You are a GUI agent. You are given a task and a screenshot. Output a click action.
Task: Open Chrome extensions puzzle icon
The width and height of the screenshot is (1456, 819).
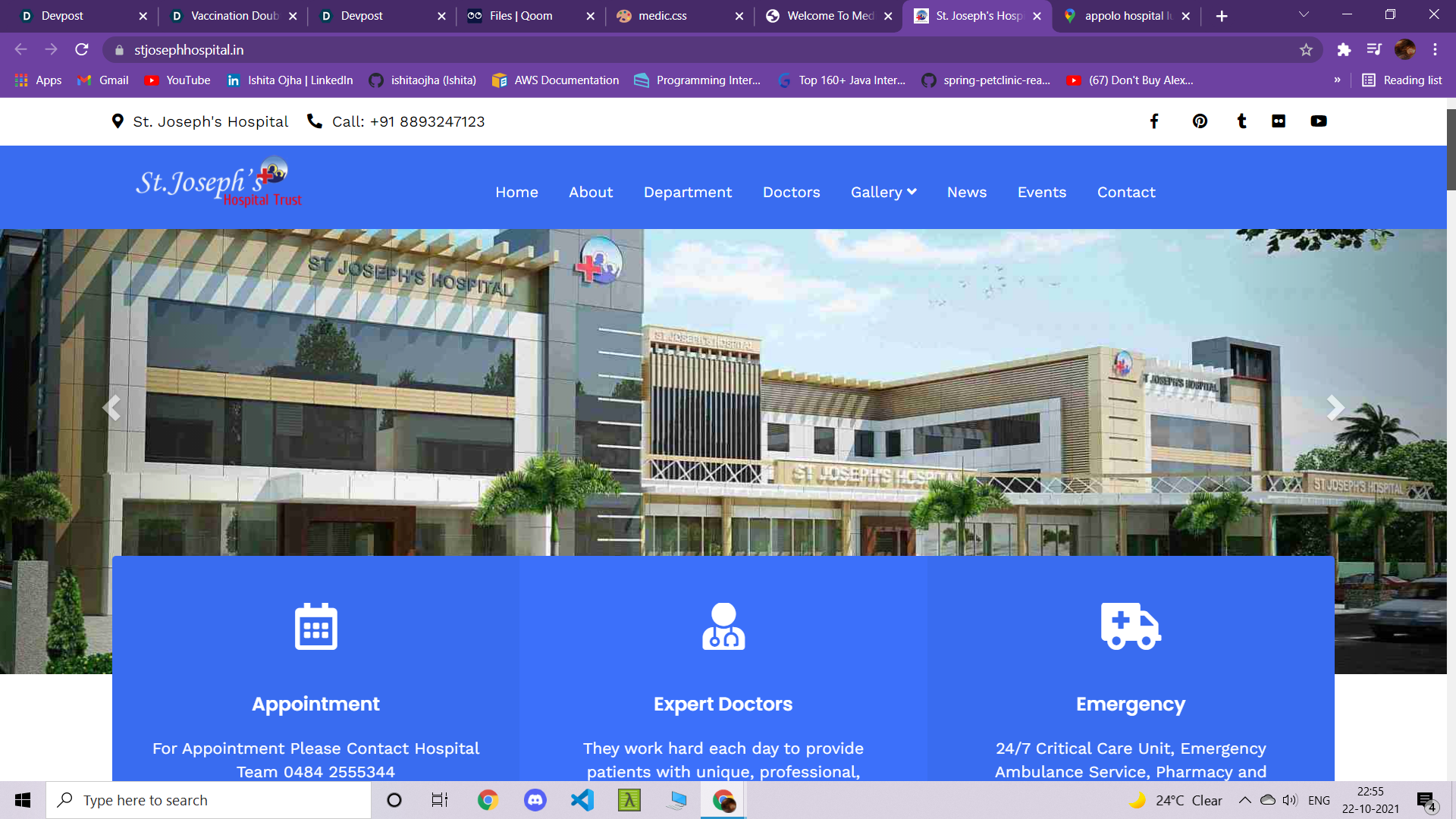pos(1344,50)
